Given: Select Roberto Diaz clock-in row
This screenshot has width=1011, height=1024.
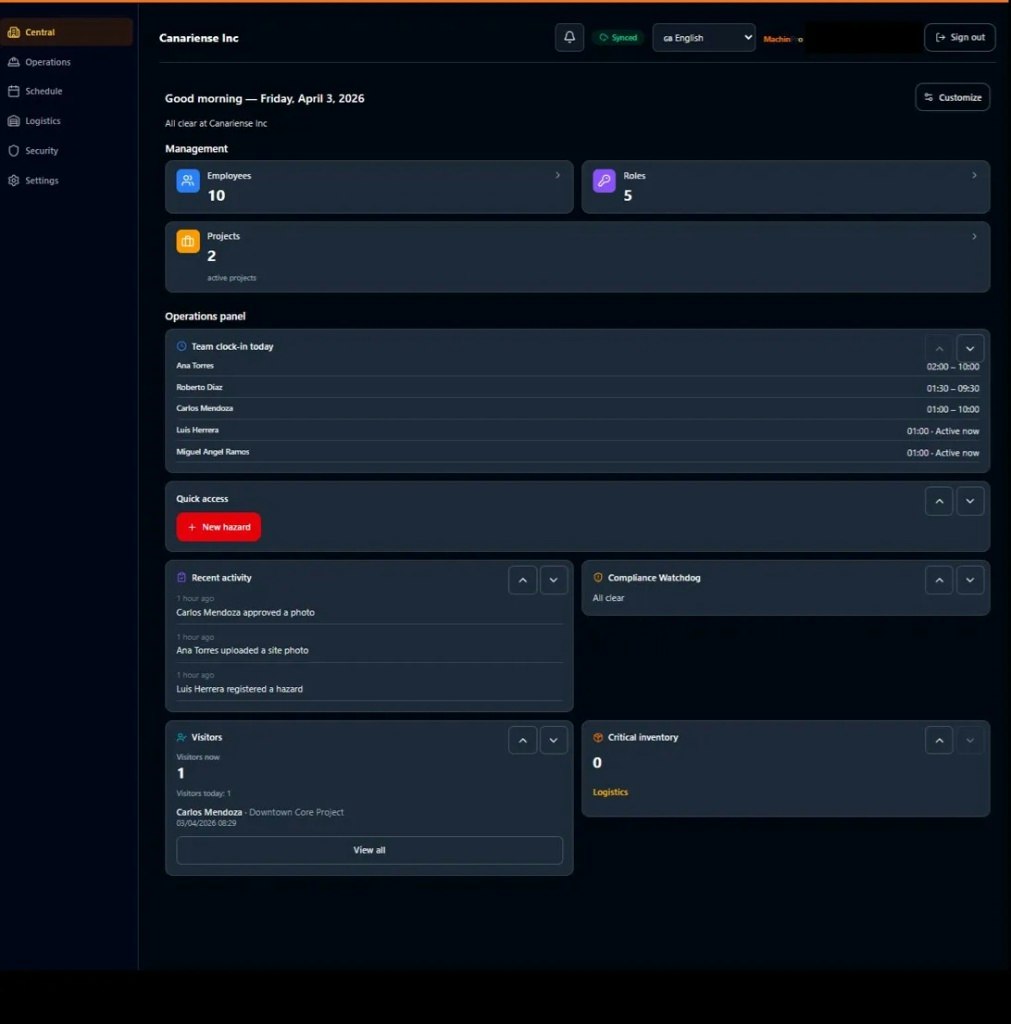Looking at the screenshot, I should tap(577, 387).
